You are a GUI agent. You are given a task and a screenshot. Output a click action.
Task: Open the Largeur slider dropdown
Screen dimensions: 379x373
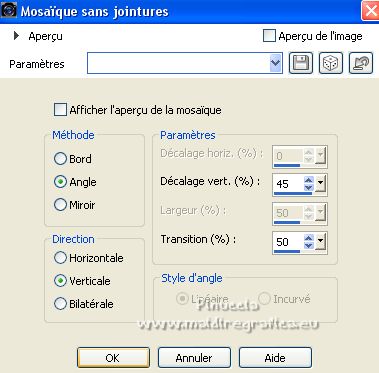click(320, 213)
